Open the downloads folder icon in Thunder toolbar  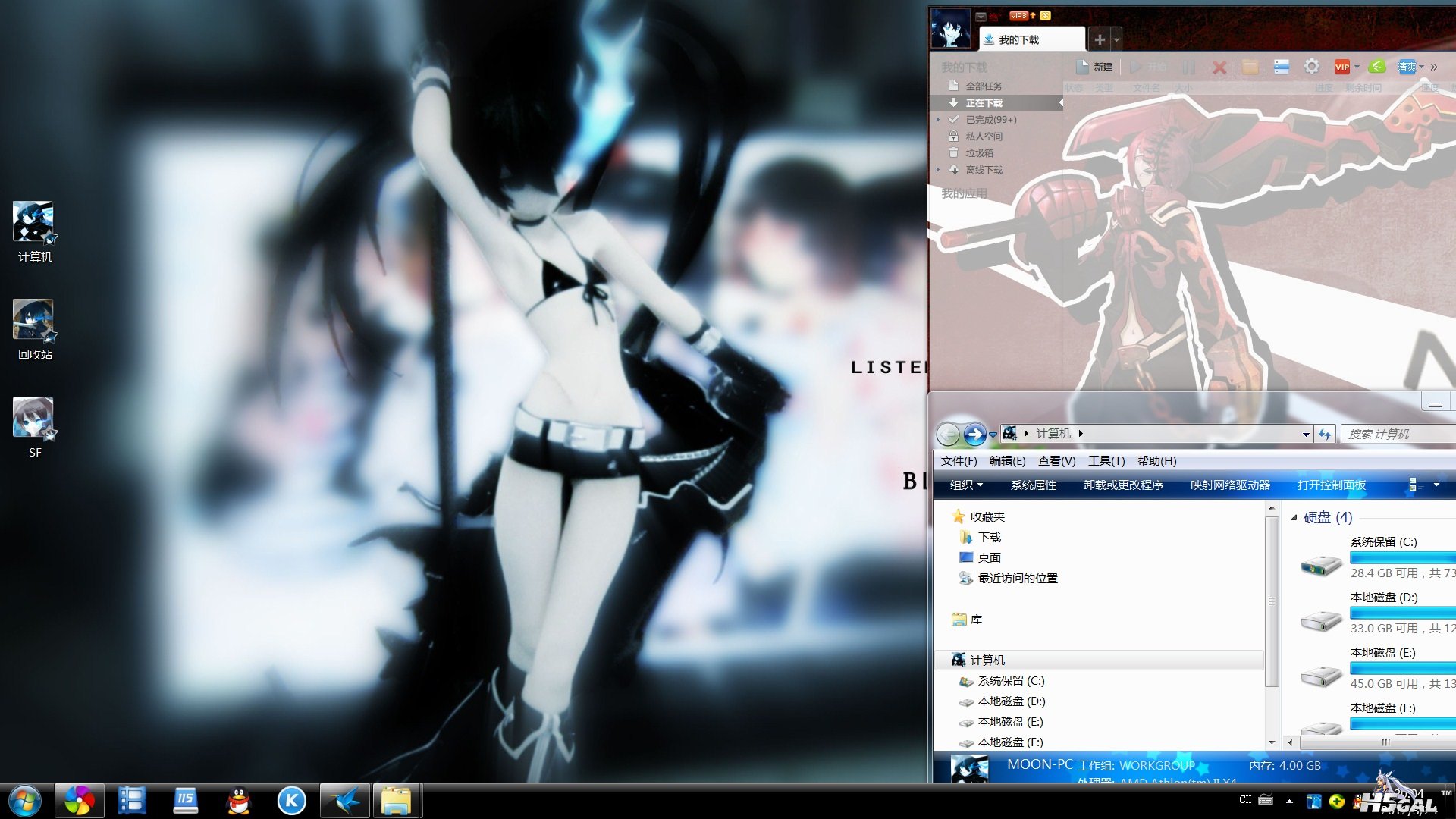[1250, 67]
